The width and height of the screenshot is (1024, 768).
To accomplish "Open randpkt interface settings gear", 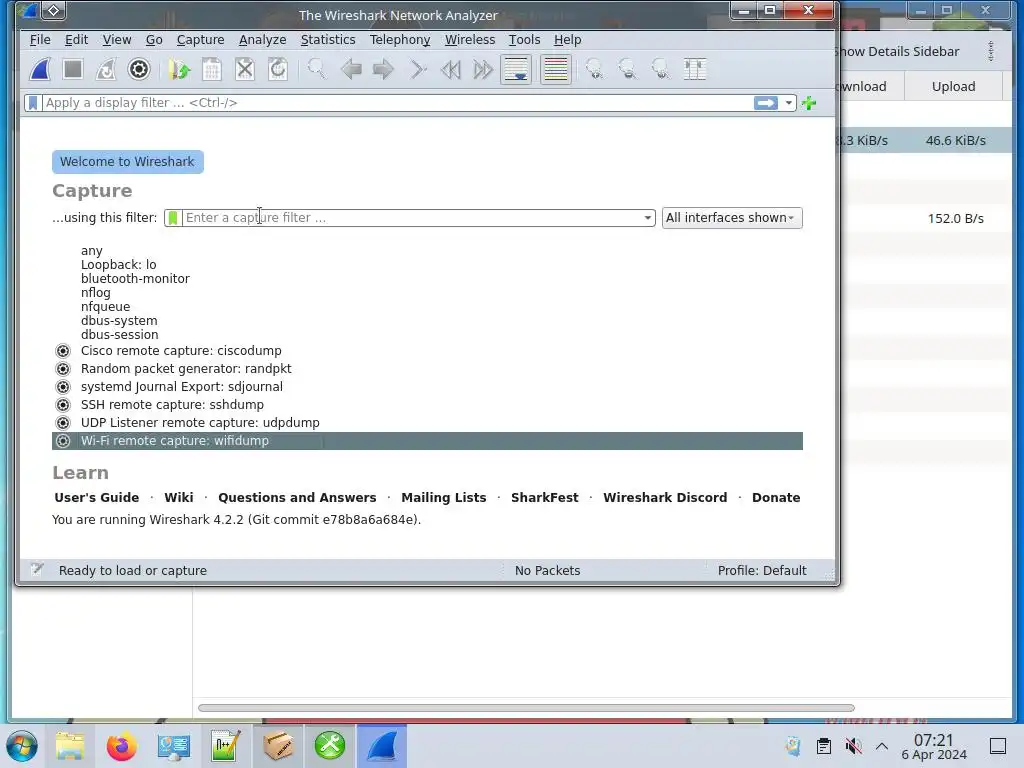I will click(x=63, y=369).
